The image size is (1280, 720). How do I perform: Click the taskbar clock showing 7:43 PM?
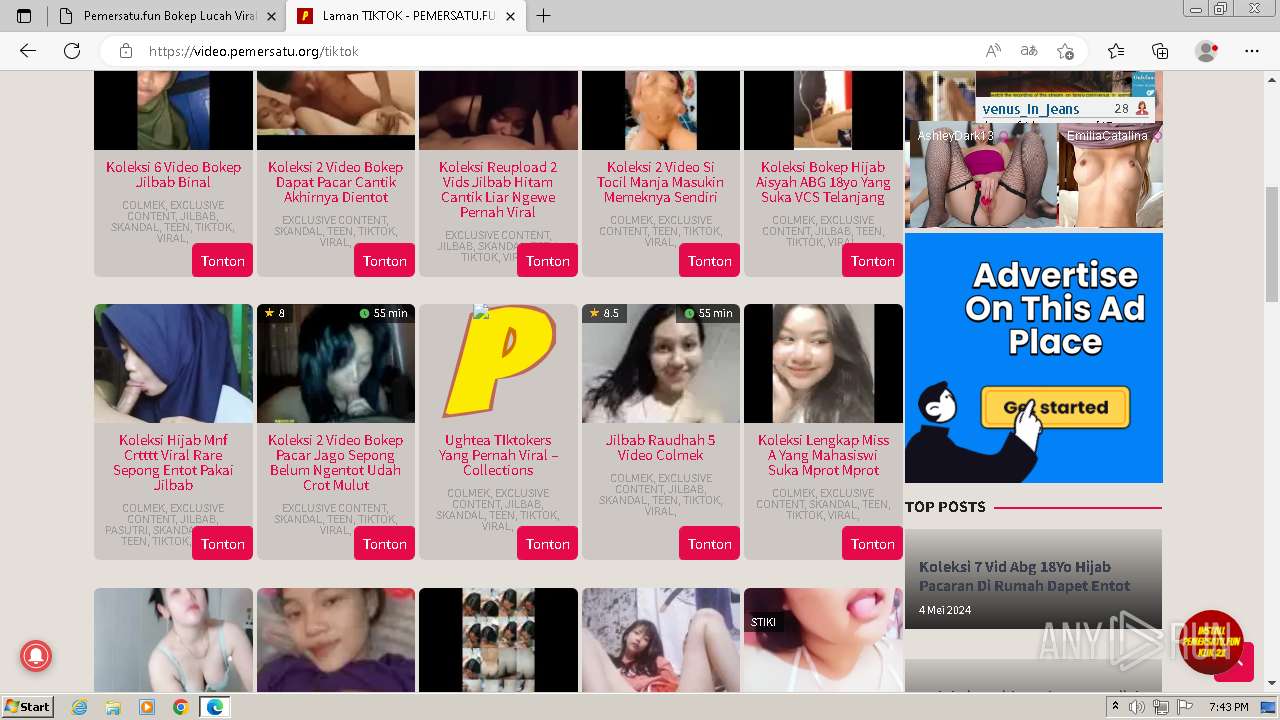pyautogui.click(x=1229, y=707)
